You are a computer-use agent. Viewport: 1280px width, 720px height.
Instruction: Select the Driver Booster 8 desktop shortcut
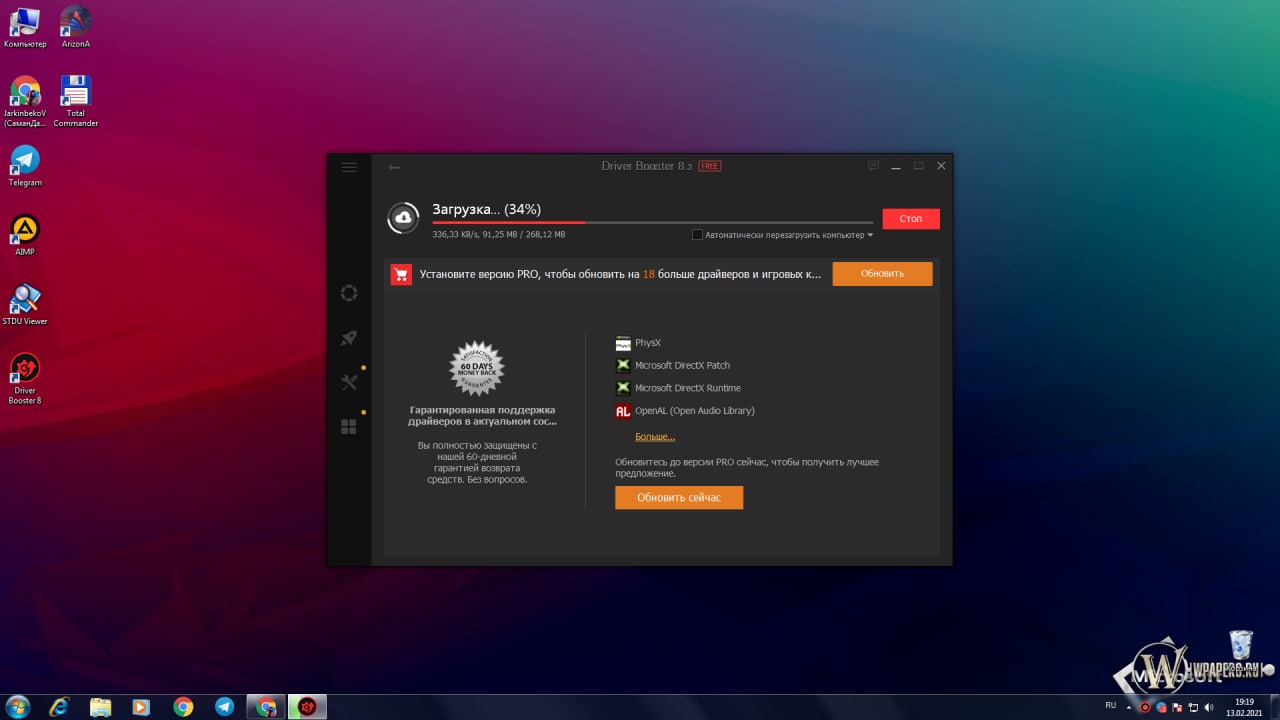point(25,379)
